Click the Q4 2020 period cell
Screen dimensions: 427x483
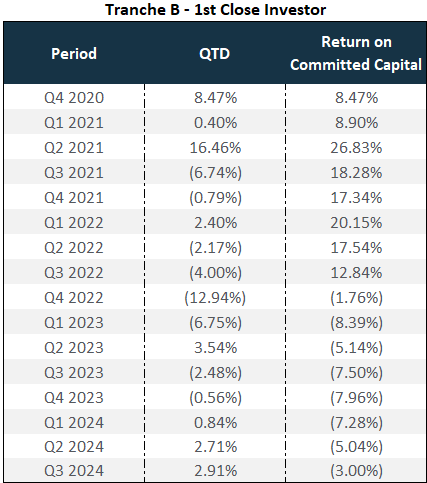pyautogui.click(x=74, y=98)
